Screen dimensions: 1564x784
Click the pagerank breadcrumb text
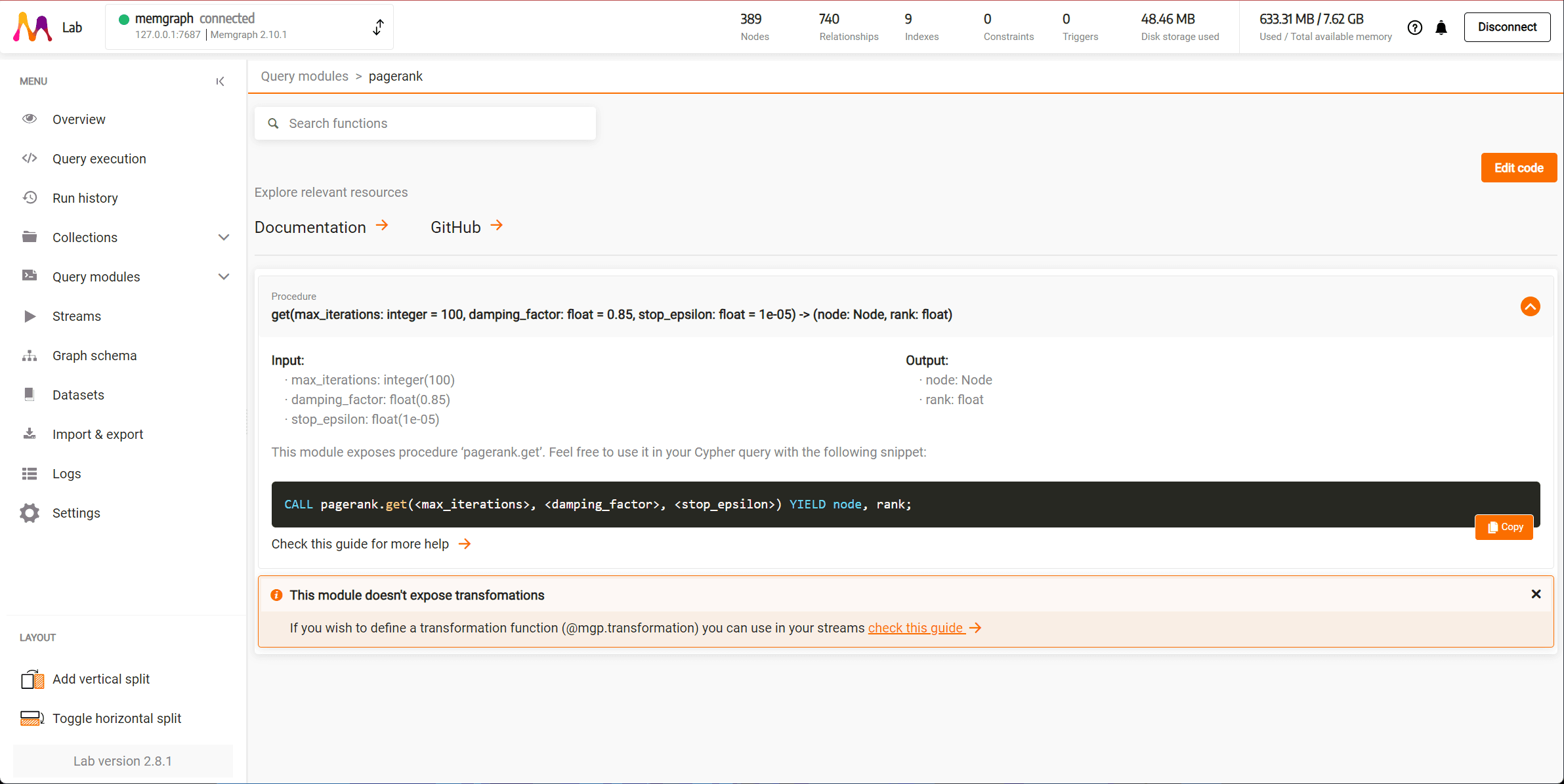(396, 76)
